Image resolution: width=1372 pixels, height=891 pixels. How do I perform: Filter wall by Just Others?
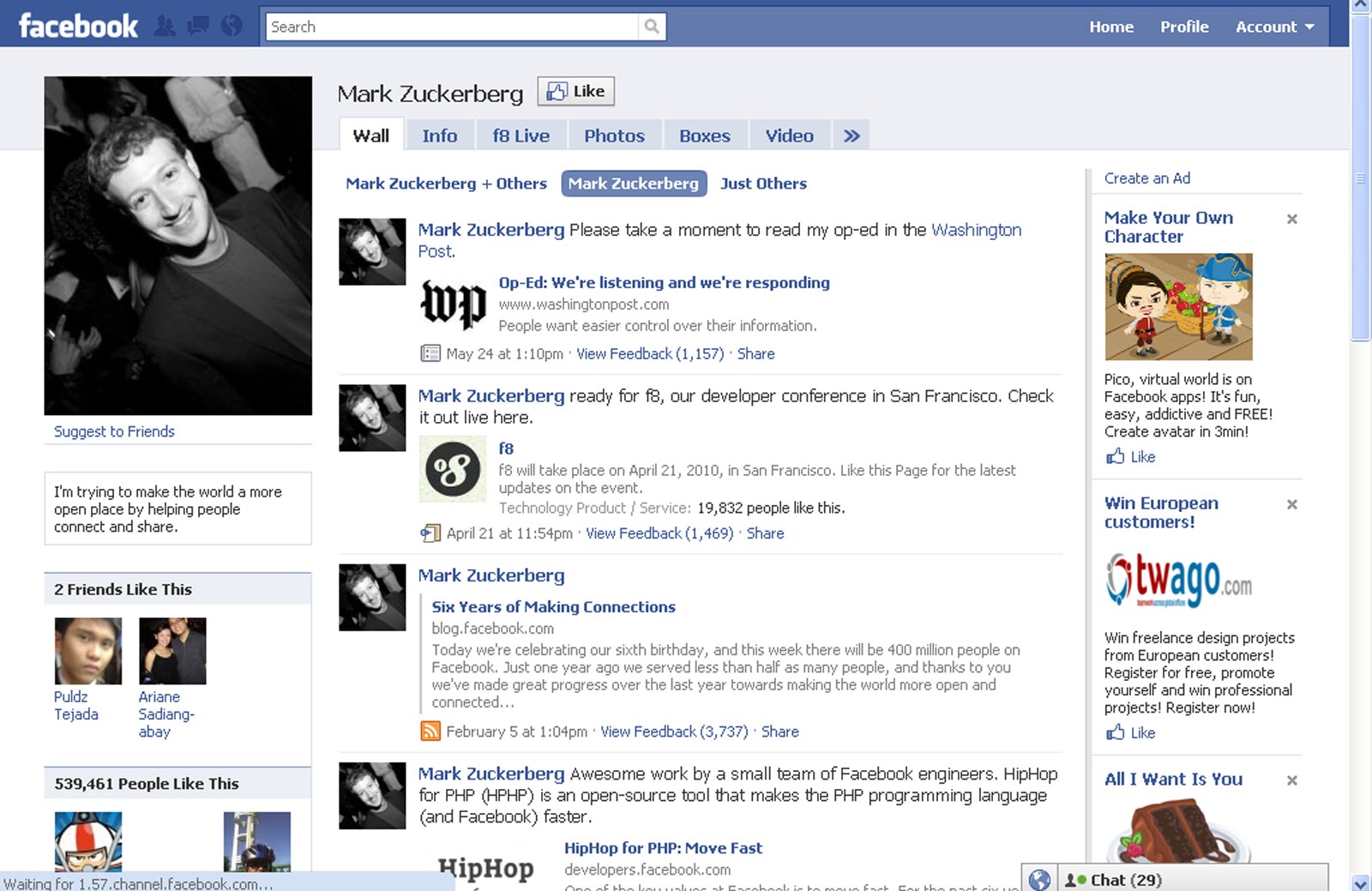(x=763, y=184)
